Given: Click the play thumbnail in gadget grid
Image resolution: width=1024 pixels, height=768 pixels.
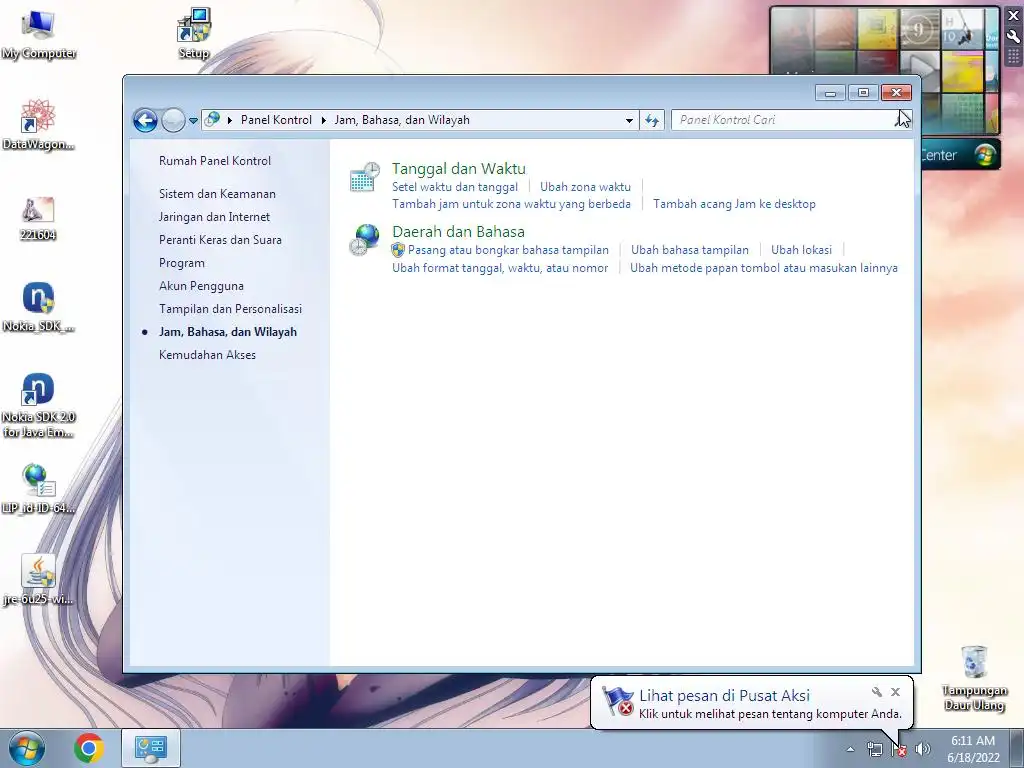Looking at the screenshot, I should 921,69.
